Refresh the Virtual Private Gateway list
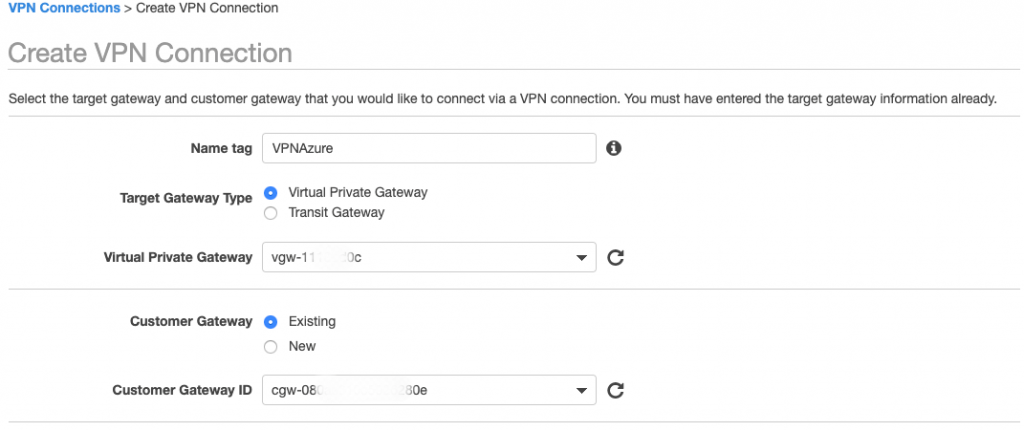This screenshot has width=1024, height=431. [x=616, y=258]
